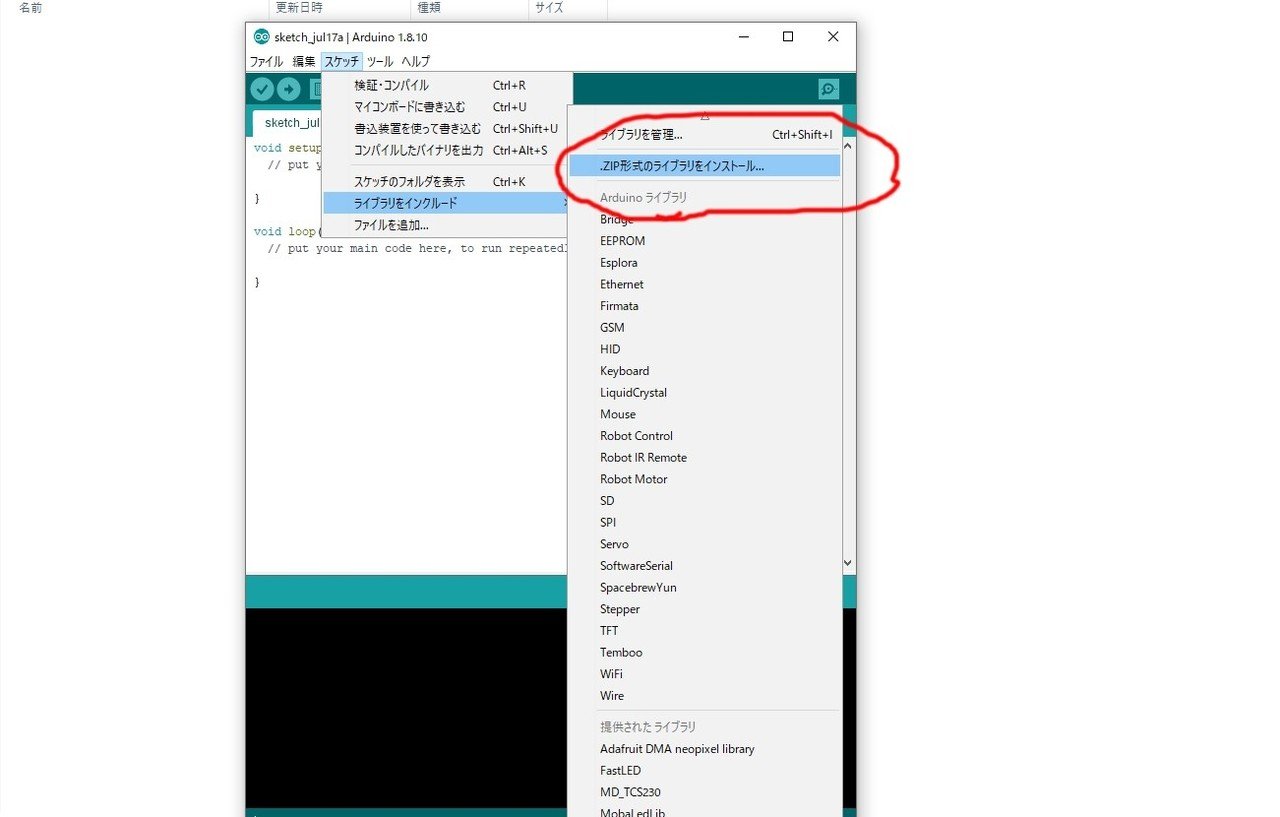Image resolution: width=1280 pixels, height=817 pixels.
Task: Open the ツール menu
Action: (380, 61)
